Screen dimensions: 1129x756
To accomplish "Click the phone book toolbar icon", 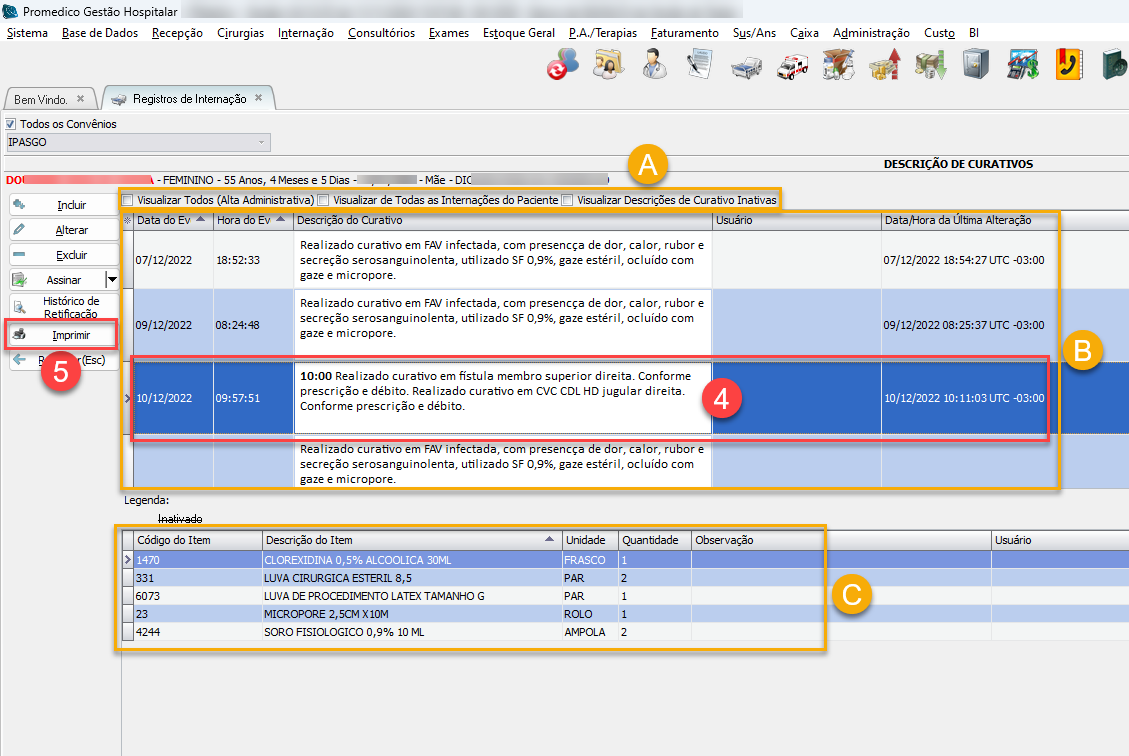I will (x=1069, y=65).
